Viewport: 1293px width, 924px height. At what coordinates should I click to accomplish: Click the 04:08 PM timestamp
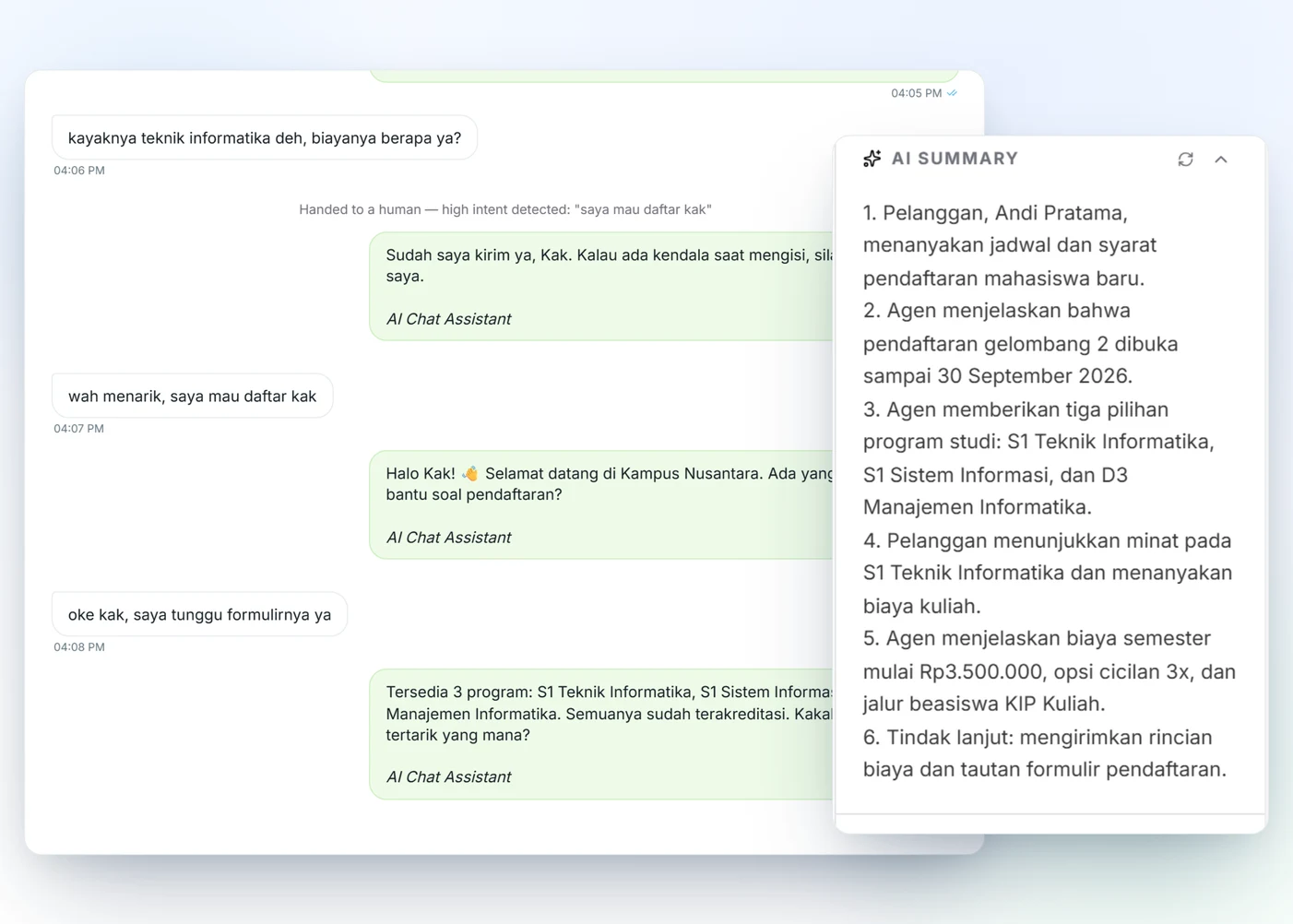click(79, 647)
